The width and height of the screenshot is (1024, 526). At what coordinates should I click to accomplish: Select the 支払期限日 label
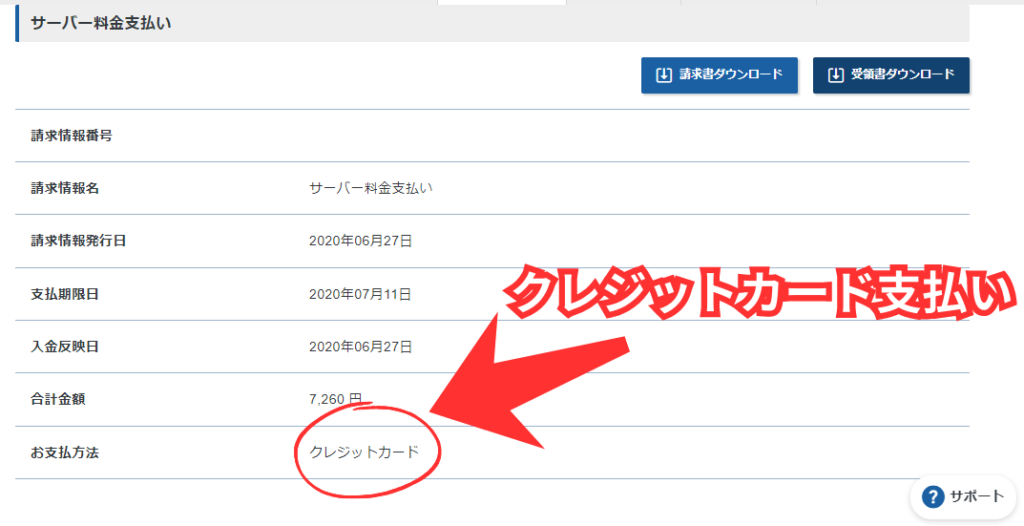[x=65, y=294]
